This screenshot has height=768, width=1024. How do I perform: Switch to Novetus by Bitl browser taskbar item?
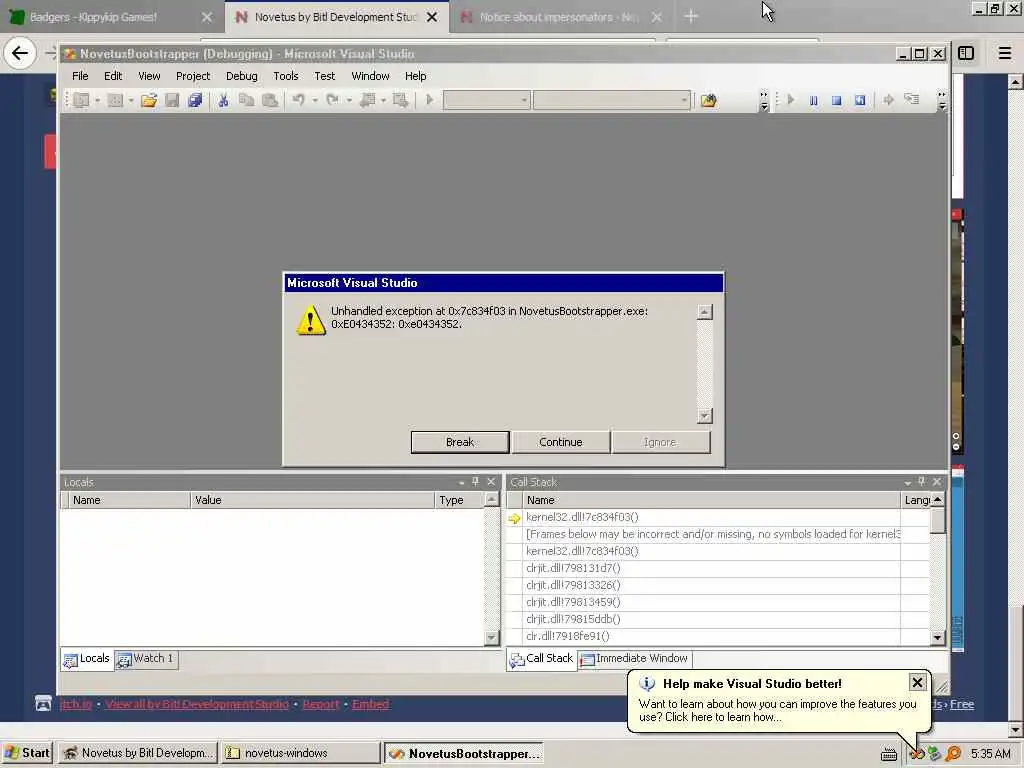[138, 753]
